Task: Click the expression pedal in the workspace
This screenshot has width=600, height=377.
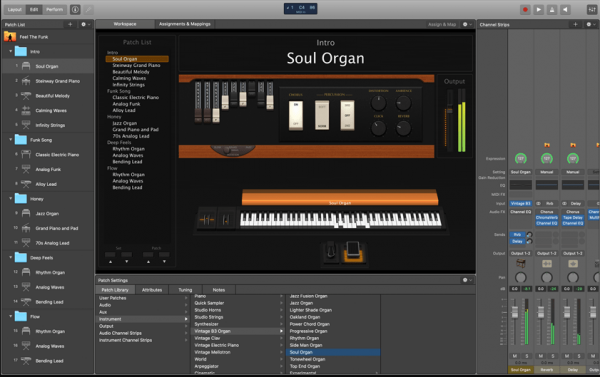Action: pyautogui.click(x=353, y=252)
